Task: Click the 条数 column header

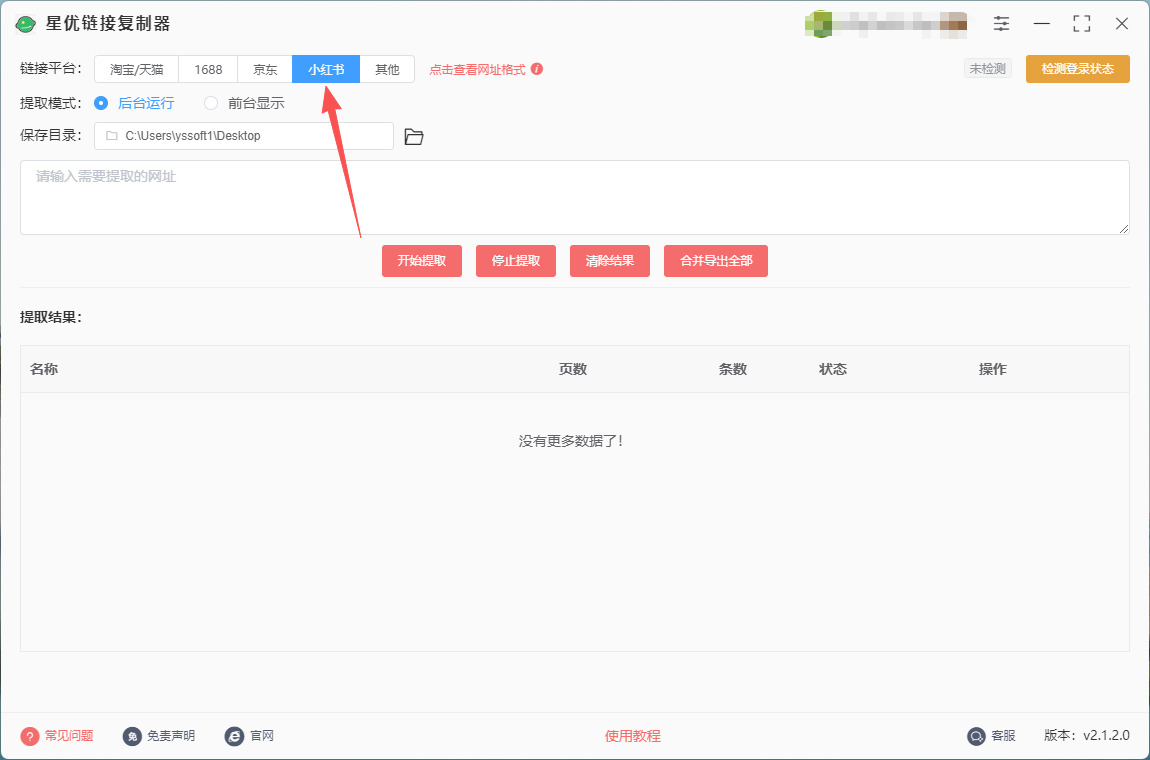Action: [x=733, y=369]
